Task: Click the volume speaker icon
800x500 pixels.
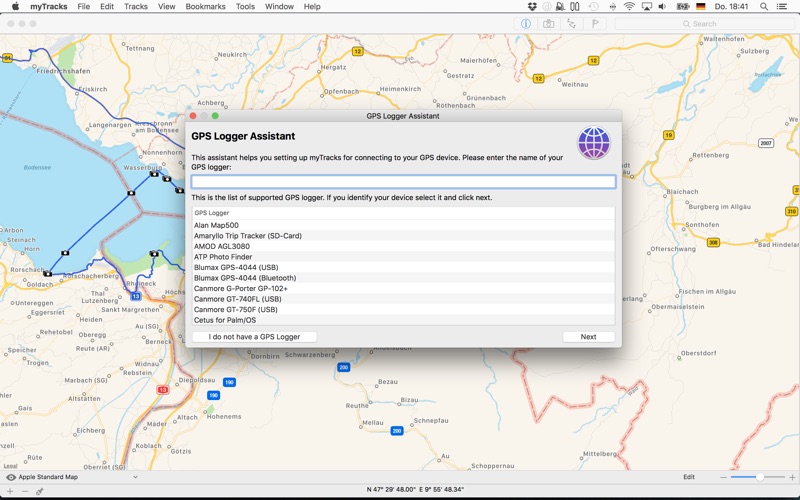Action: click(x=662, y=7)
